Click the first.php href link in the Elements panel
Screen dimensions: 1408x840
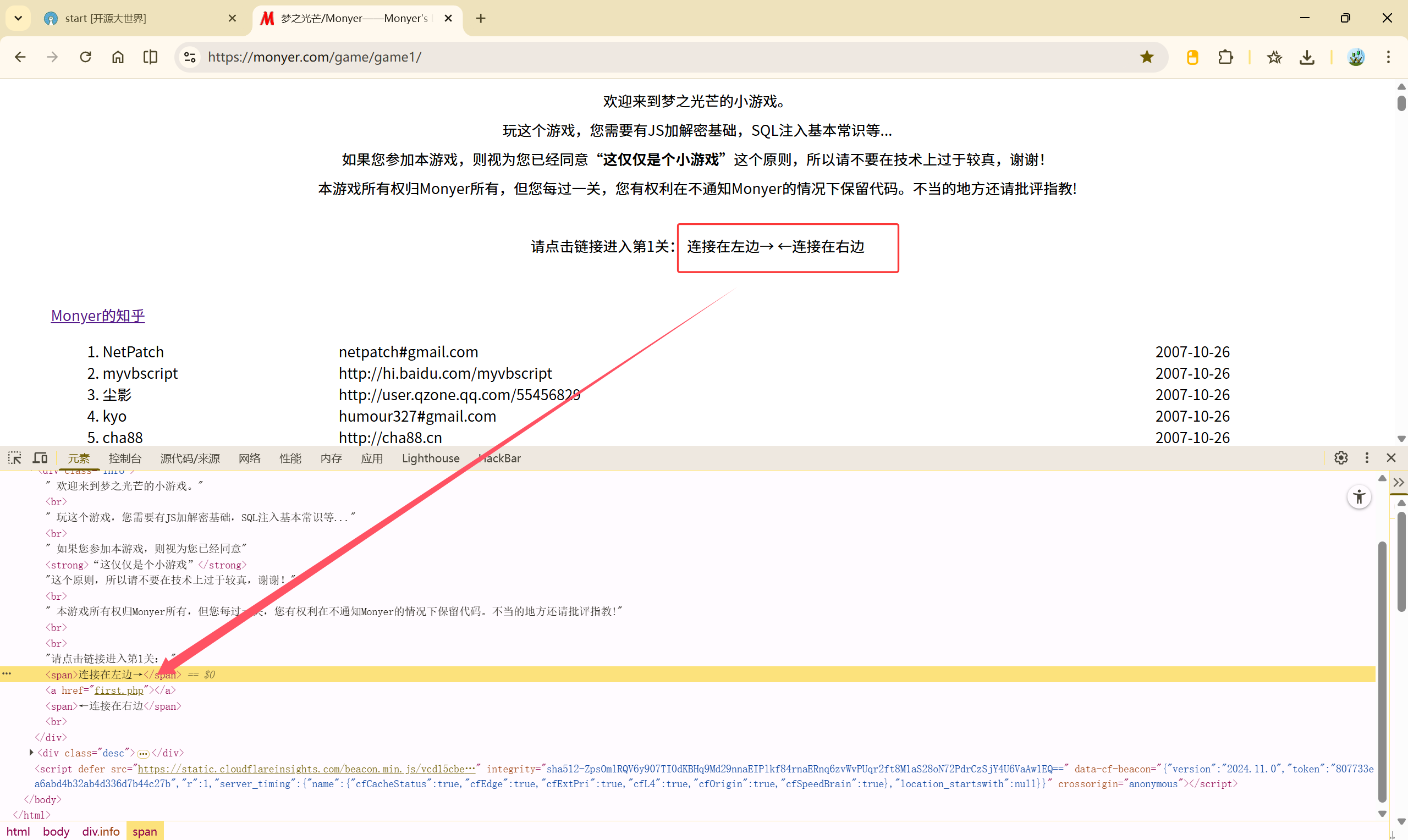click(x=119, y=690)
